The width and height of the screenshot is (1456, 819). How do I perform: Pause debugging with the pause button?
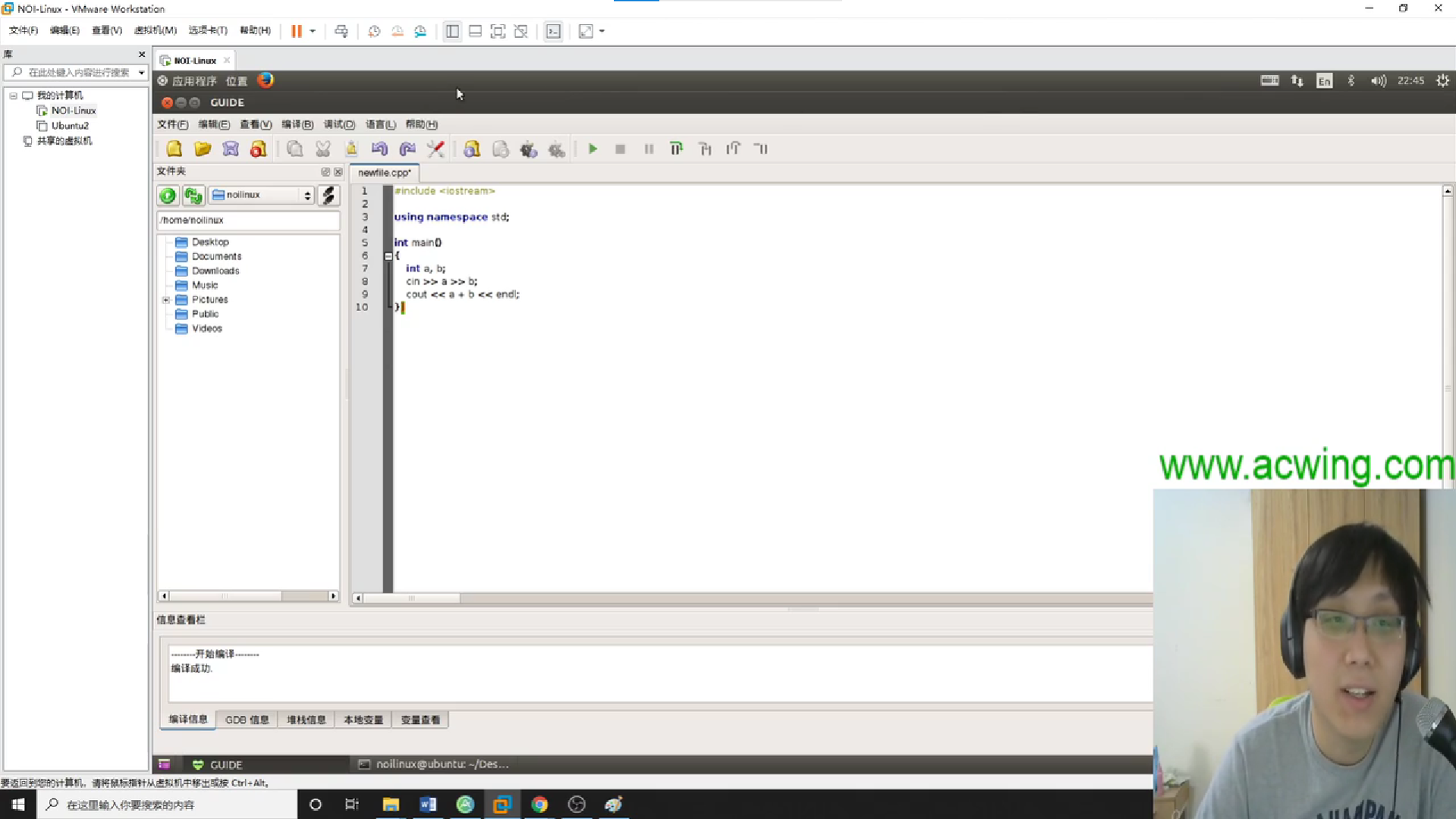tap(649, 149)
